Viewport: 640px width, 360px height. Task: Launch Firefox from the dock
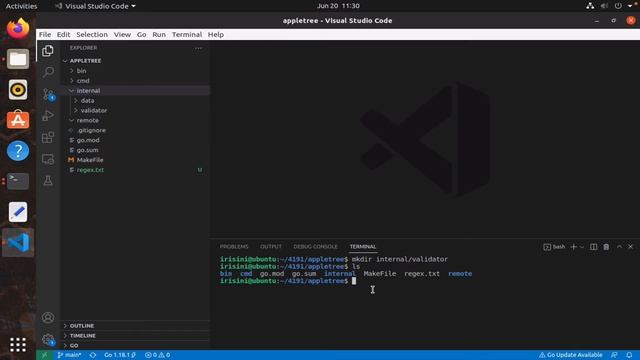(x=18, y=28)
